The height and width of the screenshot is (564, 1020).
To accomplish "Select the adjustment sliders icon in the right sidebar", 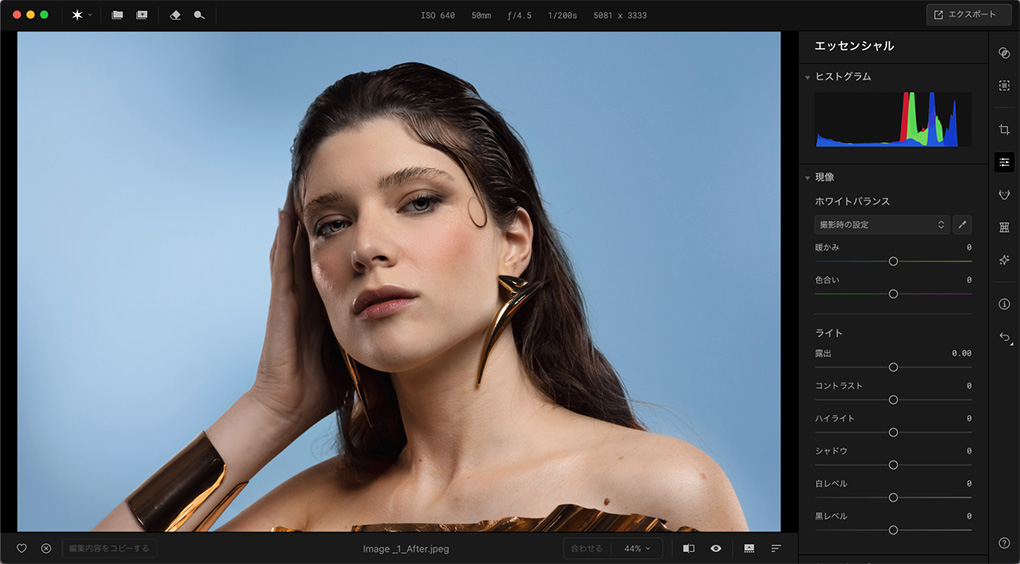I will coord(1004,162).
